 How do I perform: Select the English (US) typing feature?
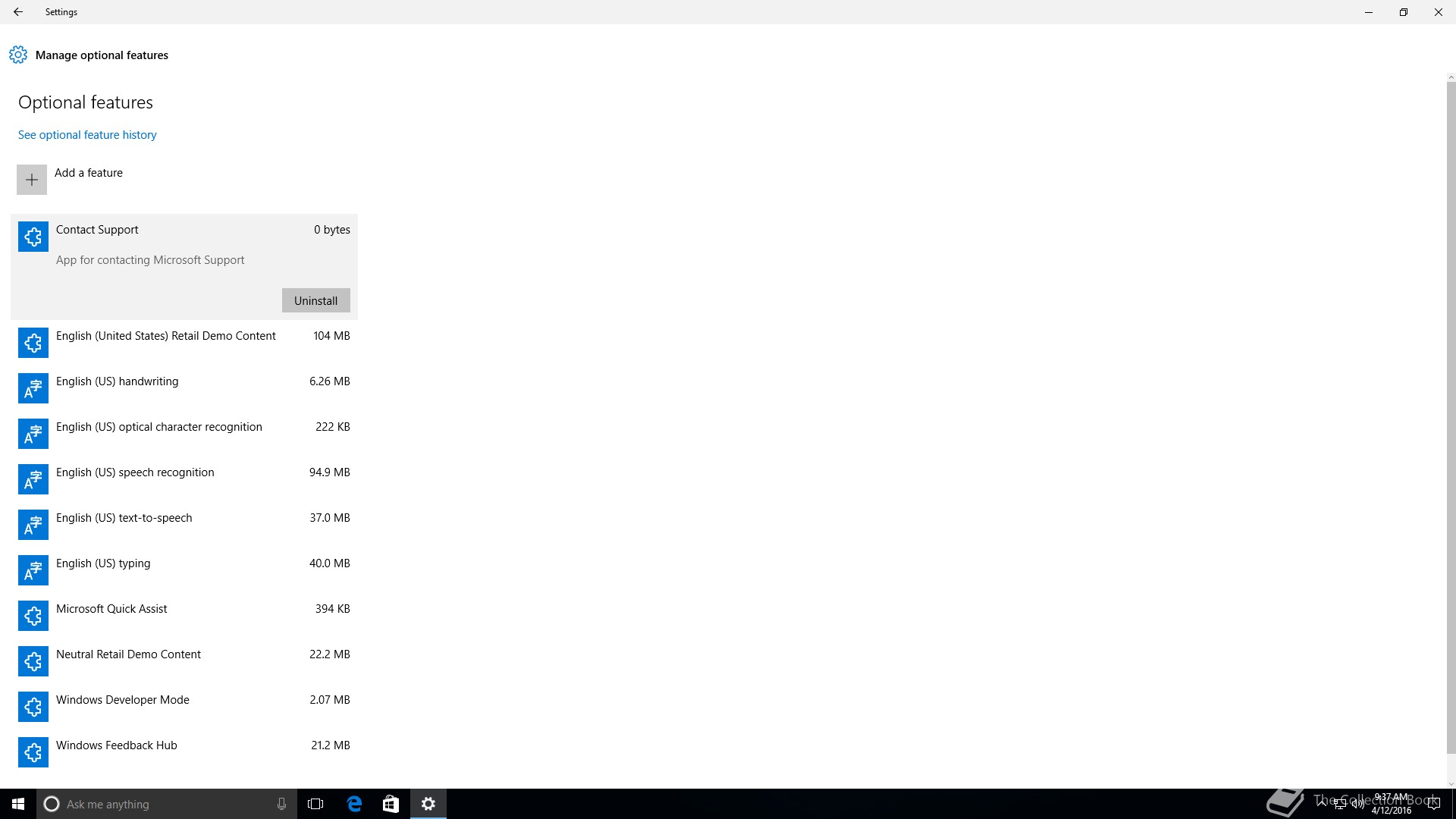coord(184,570)
